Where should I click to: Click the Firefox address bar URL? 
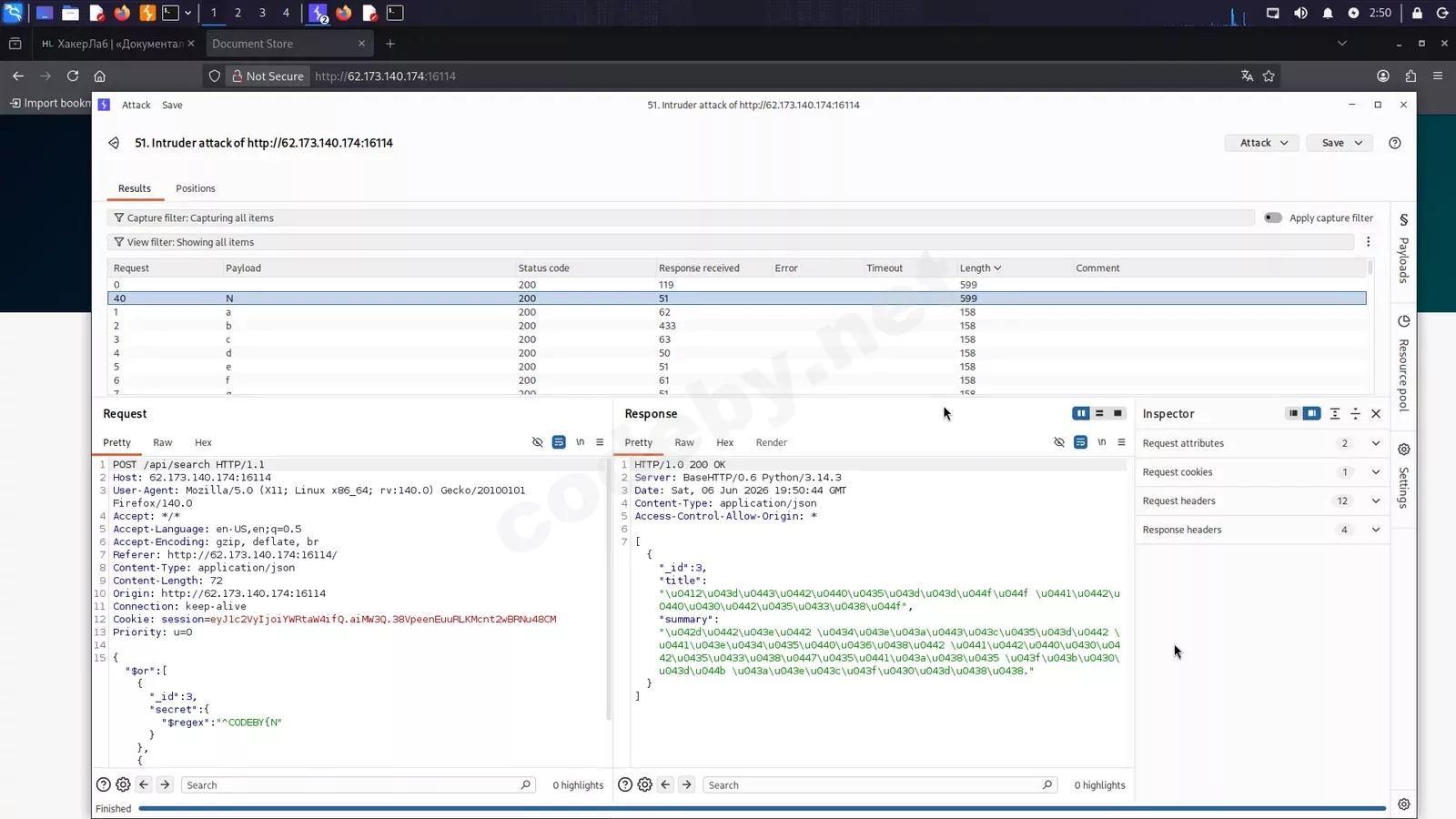point(386,76)
